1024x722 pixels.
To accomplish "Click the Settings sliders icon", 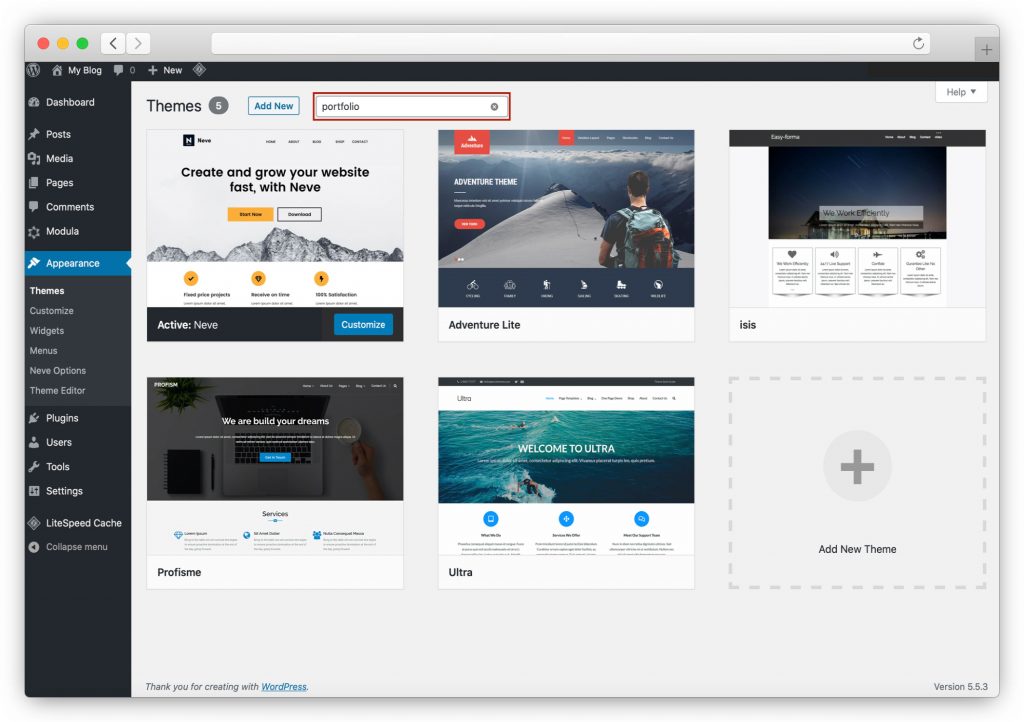I will (x=34, y=491).
